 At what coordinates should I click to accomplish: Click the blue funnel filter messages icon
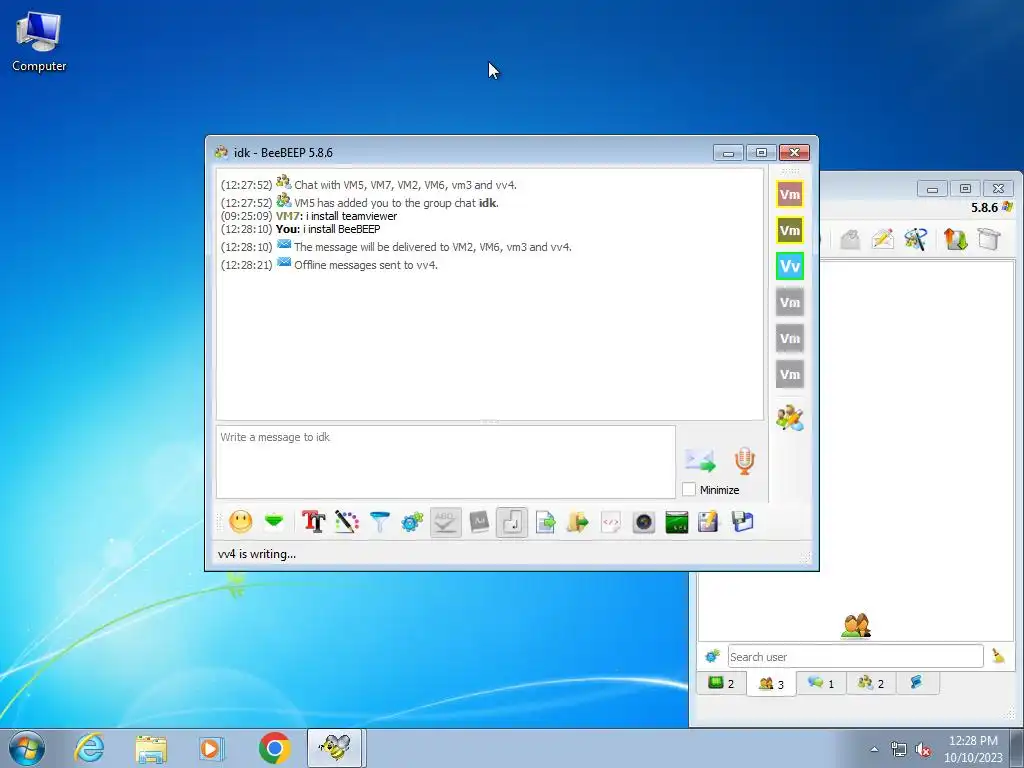click(379, 522)
